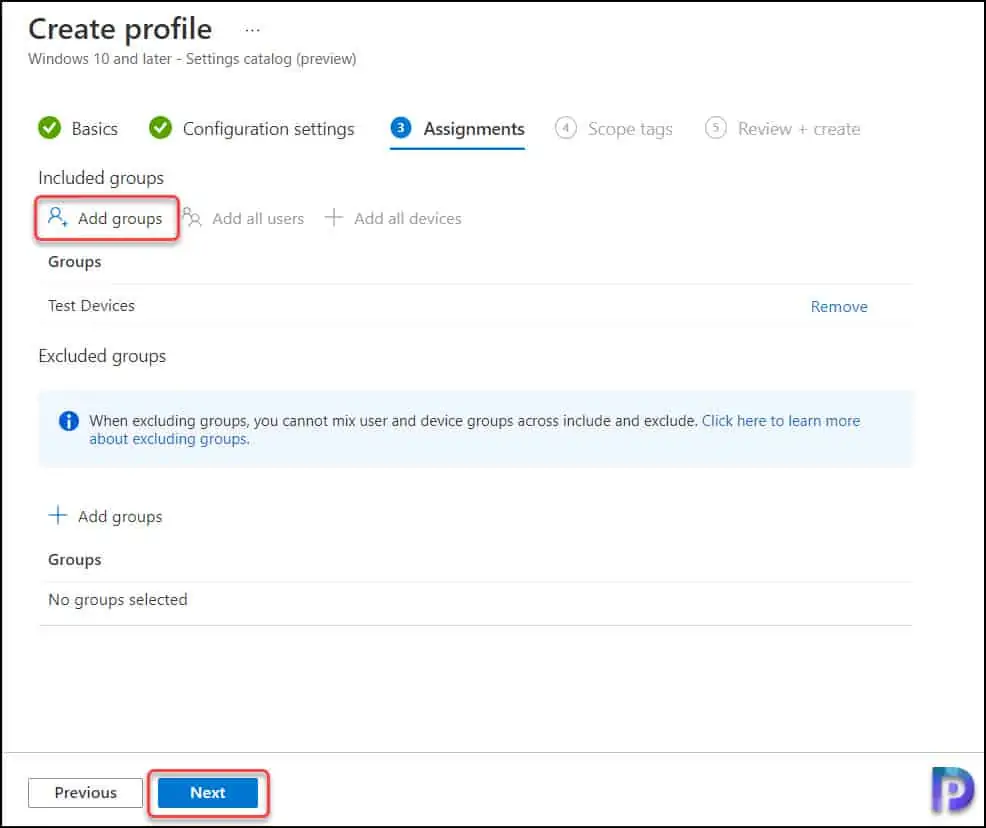The image size is (986, 828).
Task: Click the Windows 10 and later subtitle
Action: [192, 58]
